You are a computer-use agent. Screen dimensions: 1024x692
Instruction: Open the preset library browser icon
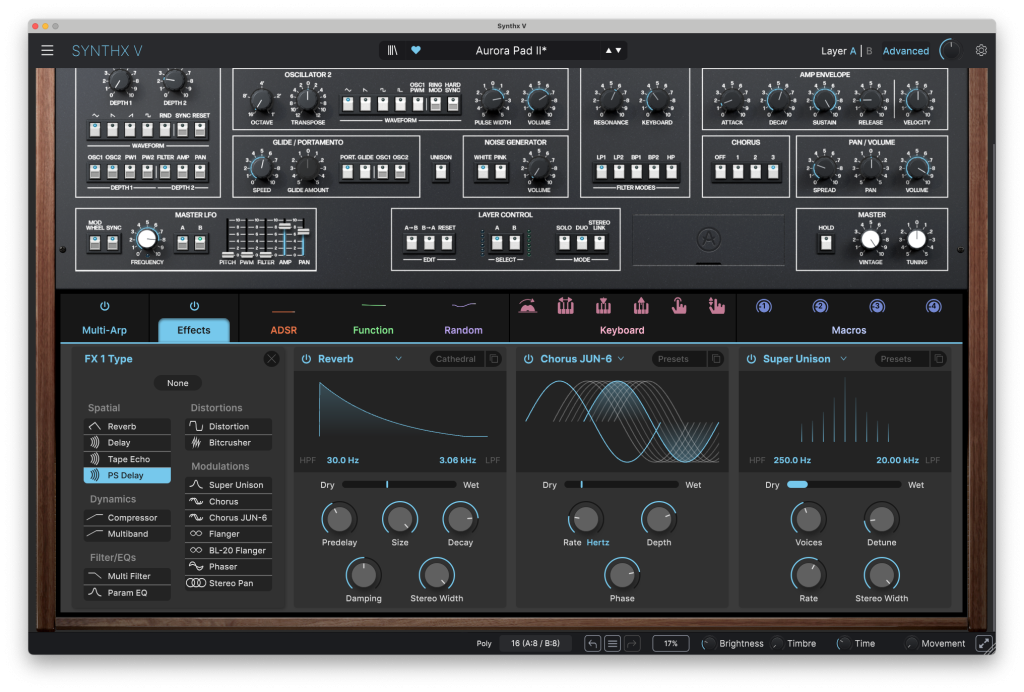pyautogui.click(x=392, y=50)
